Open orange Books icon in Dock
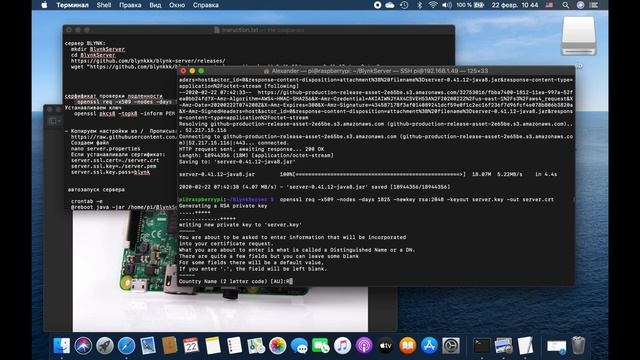Image resolution: width=640 pixels, height=360 pixels. (407, 346)
